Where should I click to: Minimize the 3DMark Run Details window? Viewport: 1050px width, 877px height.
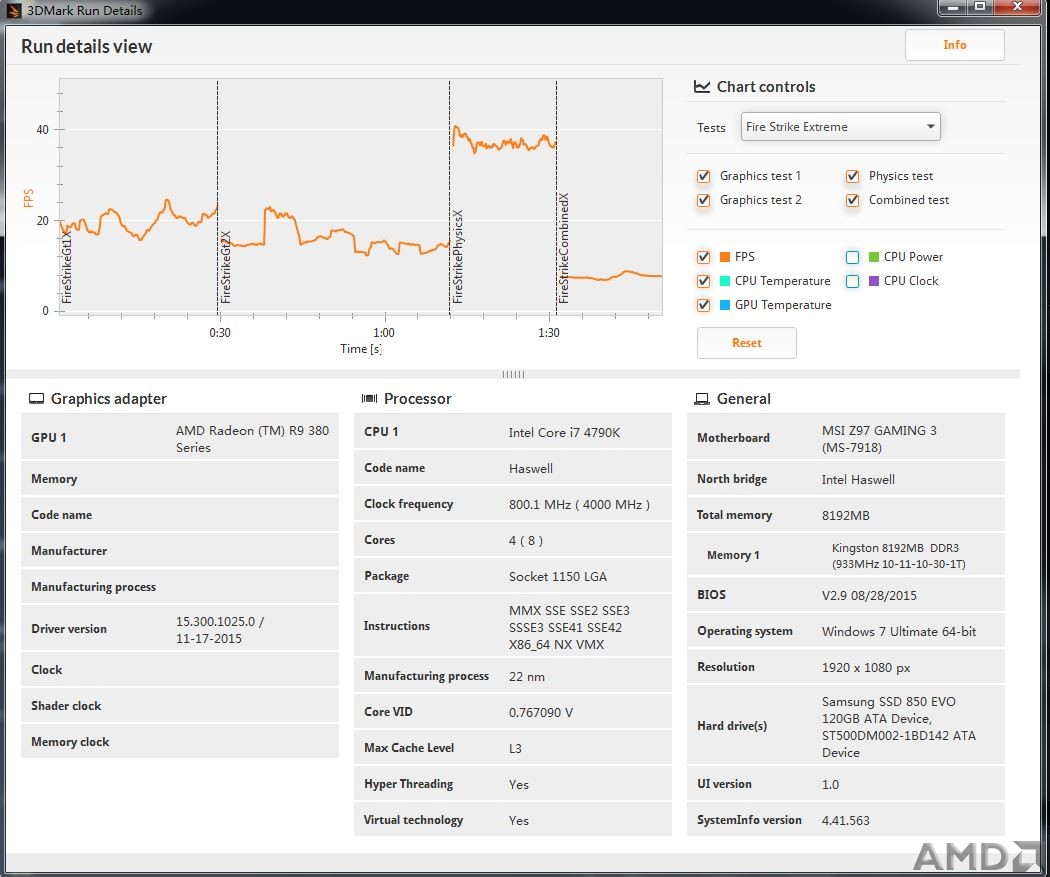pos(954,7)
